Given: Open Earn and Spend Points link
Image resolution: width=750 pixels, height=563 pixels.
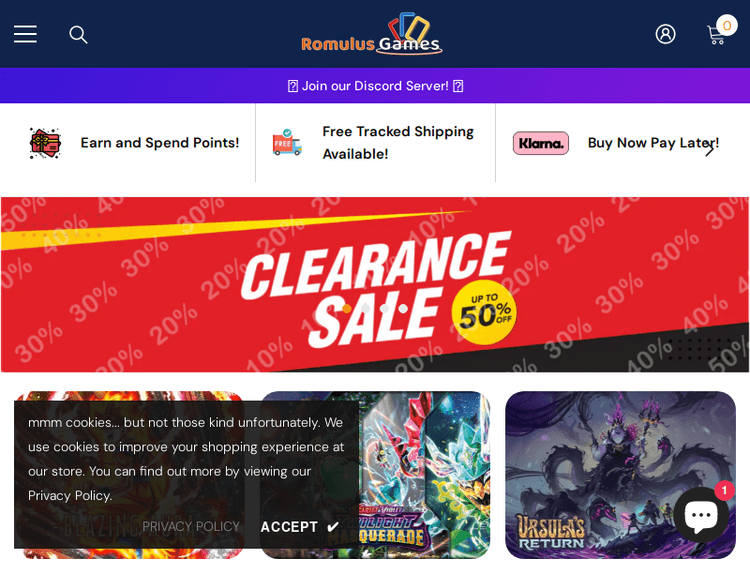Looking at the screenshot, I should pyautogui.click(x=160, y=143).
